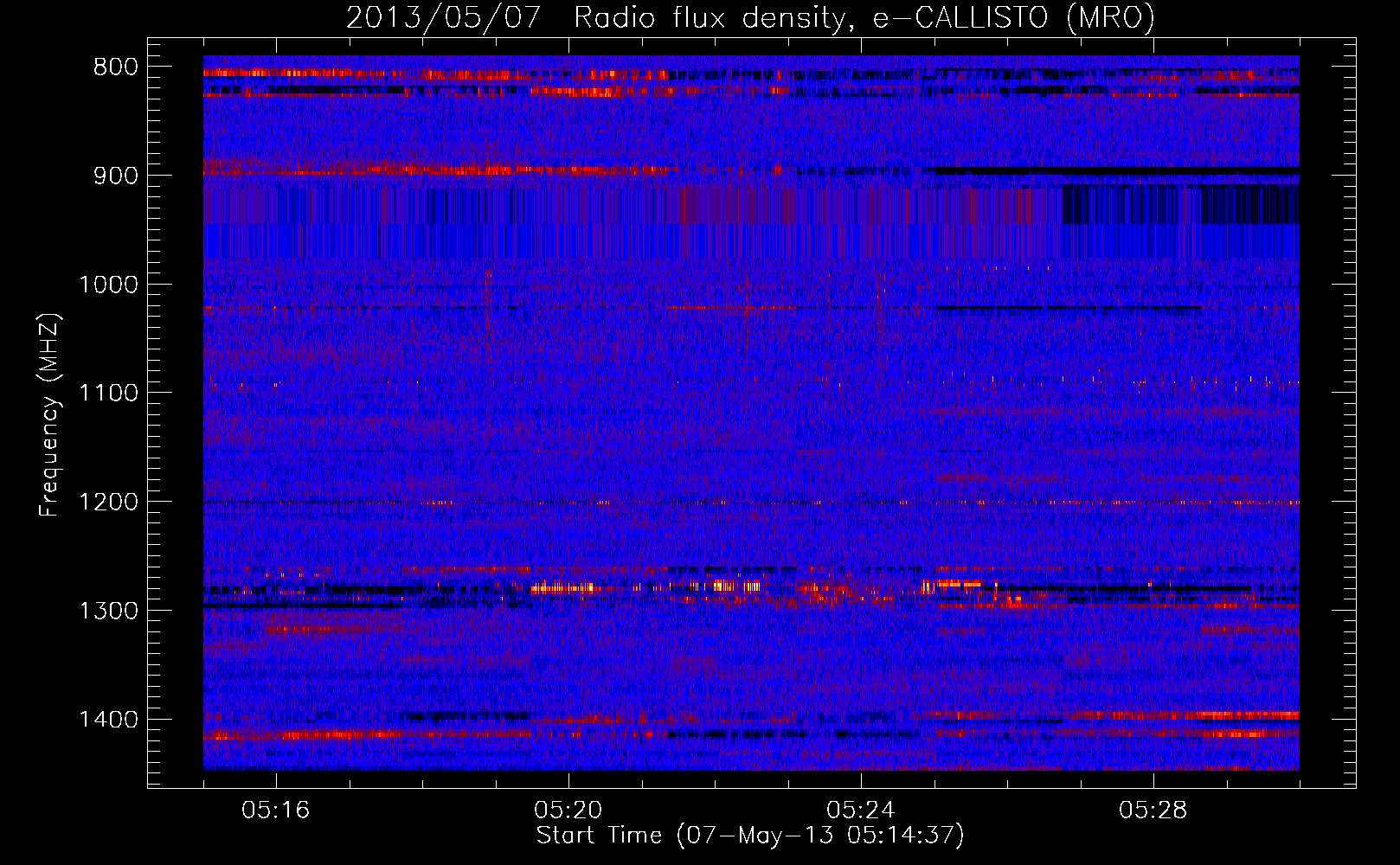Select the 1000 frequency axis label
The image size is (1400, 865).
pos(108,285)
